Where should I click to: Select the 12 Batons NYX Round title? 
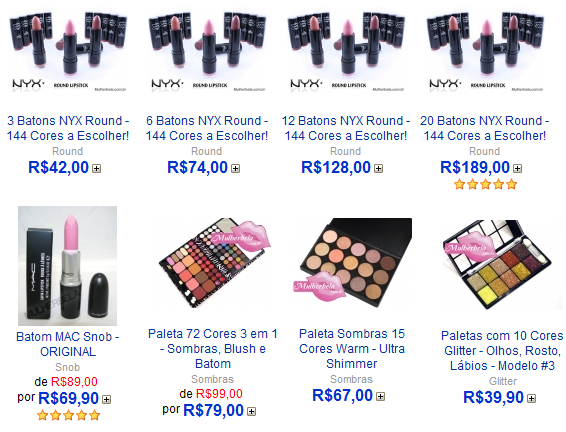(x=346, y=128)
